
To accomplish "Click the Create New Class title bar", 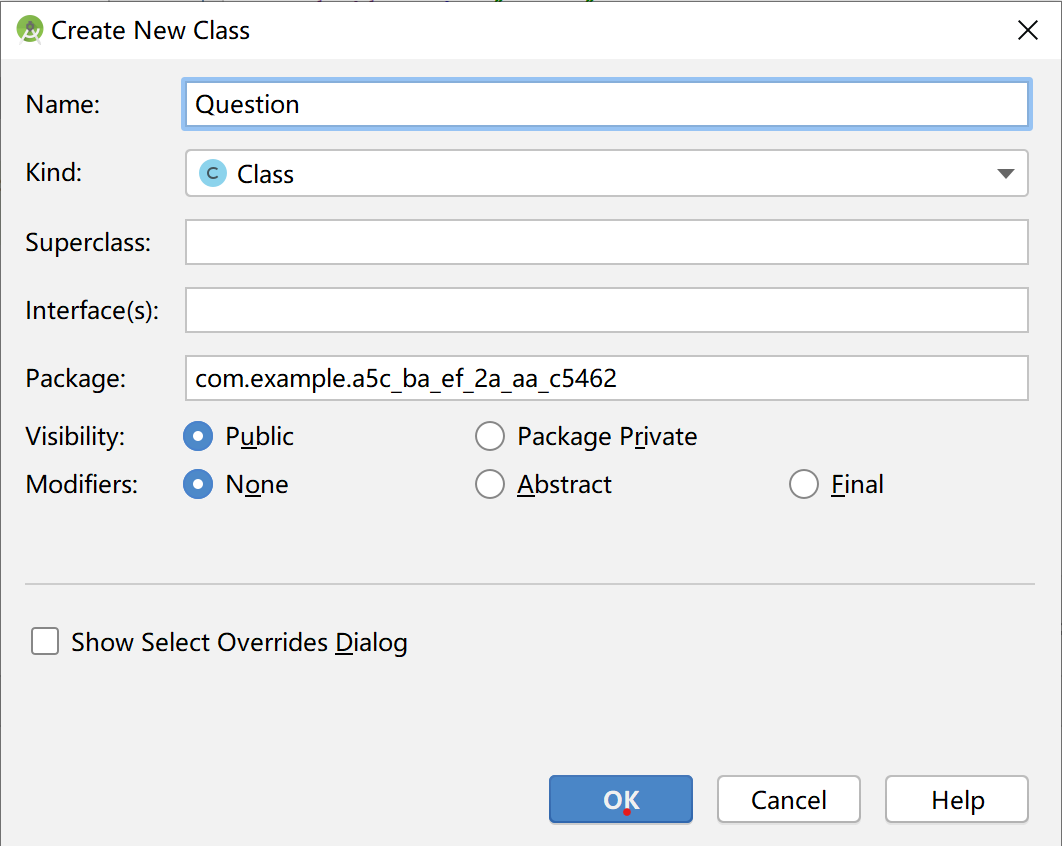I will click(500, 31).
